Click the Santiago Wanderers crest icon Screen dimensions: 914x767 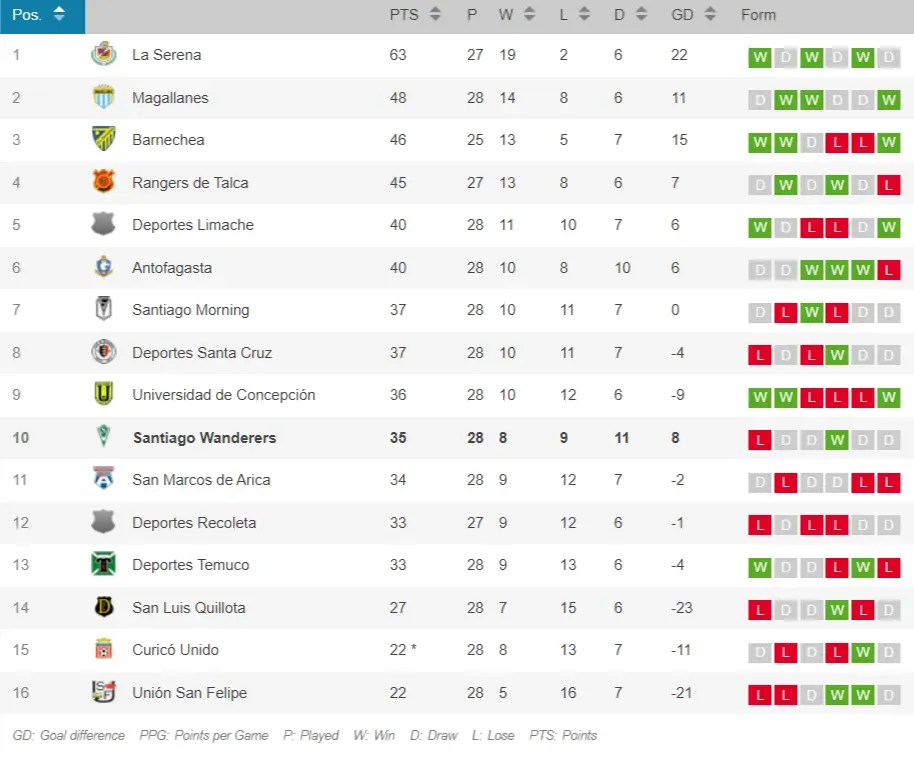tap(103, 438)
